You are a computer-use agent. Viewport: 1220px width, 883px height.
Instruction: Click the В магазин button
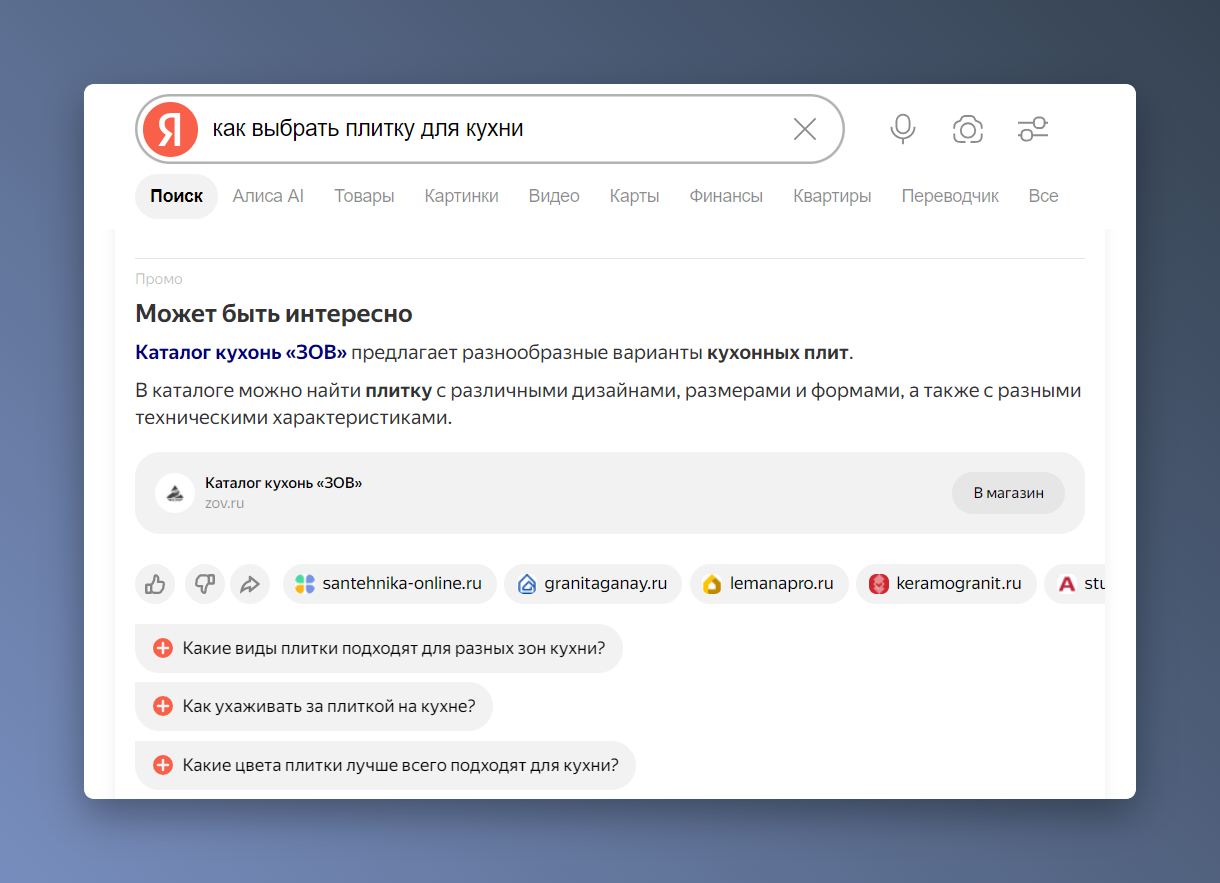click(1008, 493)
